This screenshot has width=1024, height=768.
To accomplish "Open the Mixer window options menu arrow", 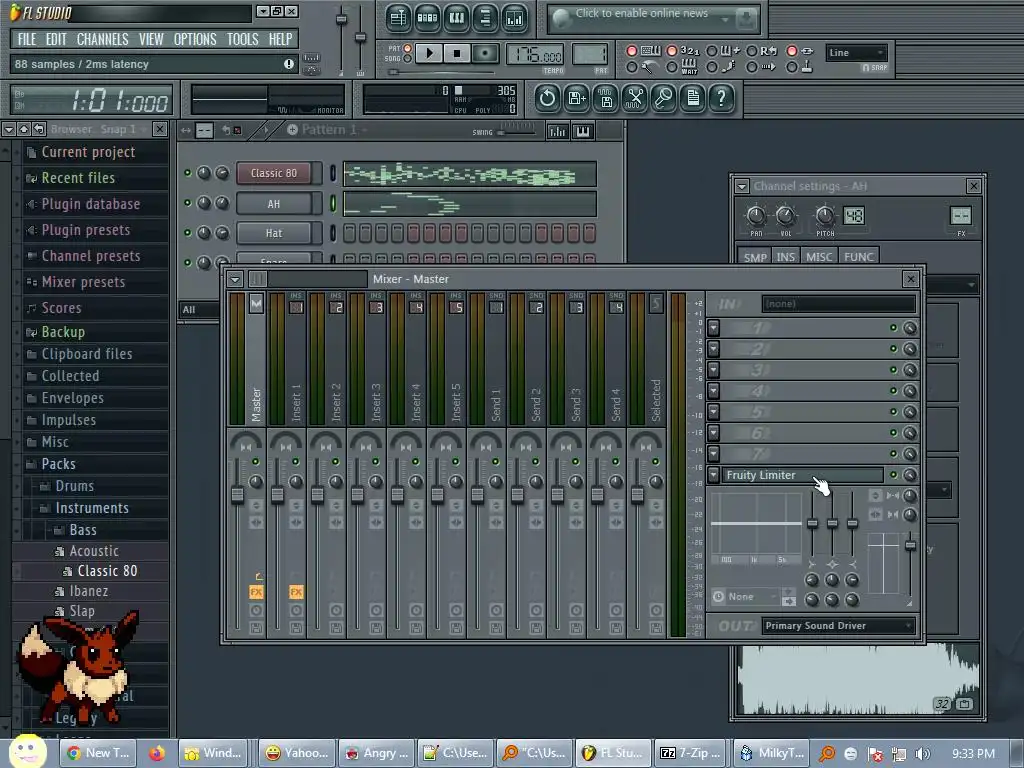I will pos(235,280).
